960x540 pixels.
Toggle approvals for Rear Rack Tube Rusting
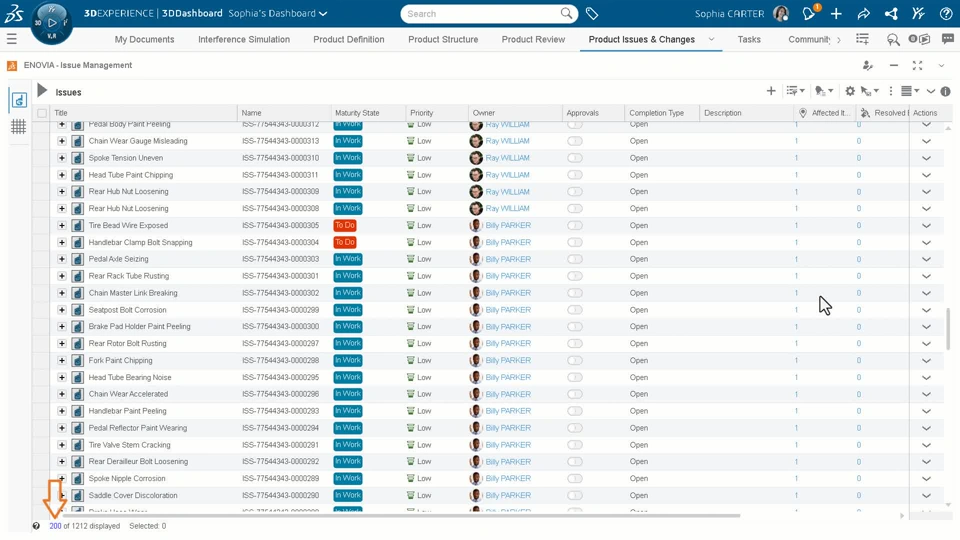pos(575,276)
